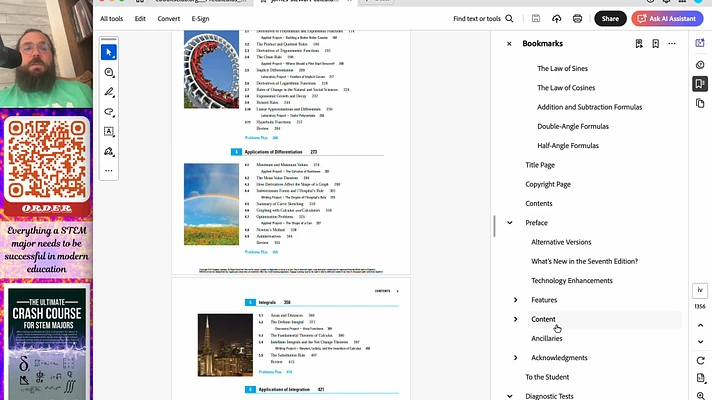Collapse the Diagnostic Tests bookmark
The image size is (712, 400).
tap(509, 396)
